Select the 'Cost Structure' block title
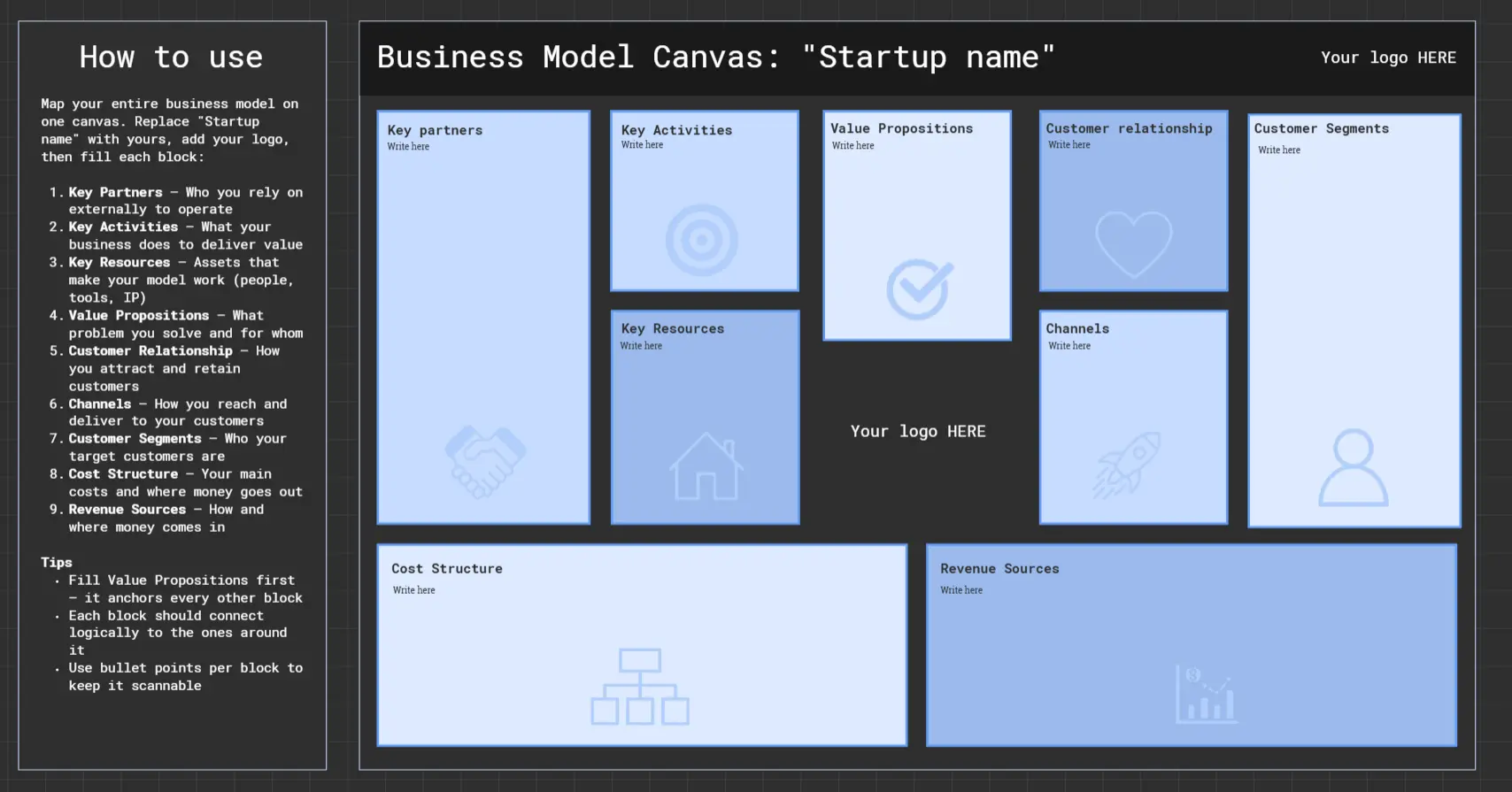The width and height of the screenshot is (1512, 792). click(x=447, y=569)
